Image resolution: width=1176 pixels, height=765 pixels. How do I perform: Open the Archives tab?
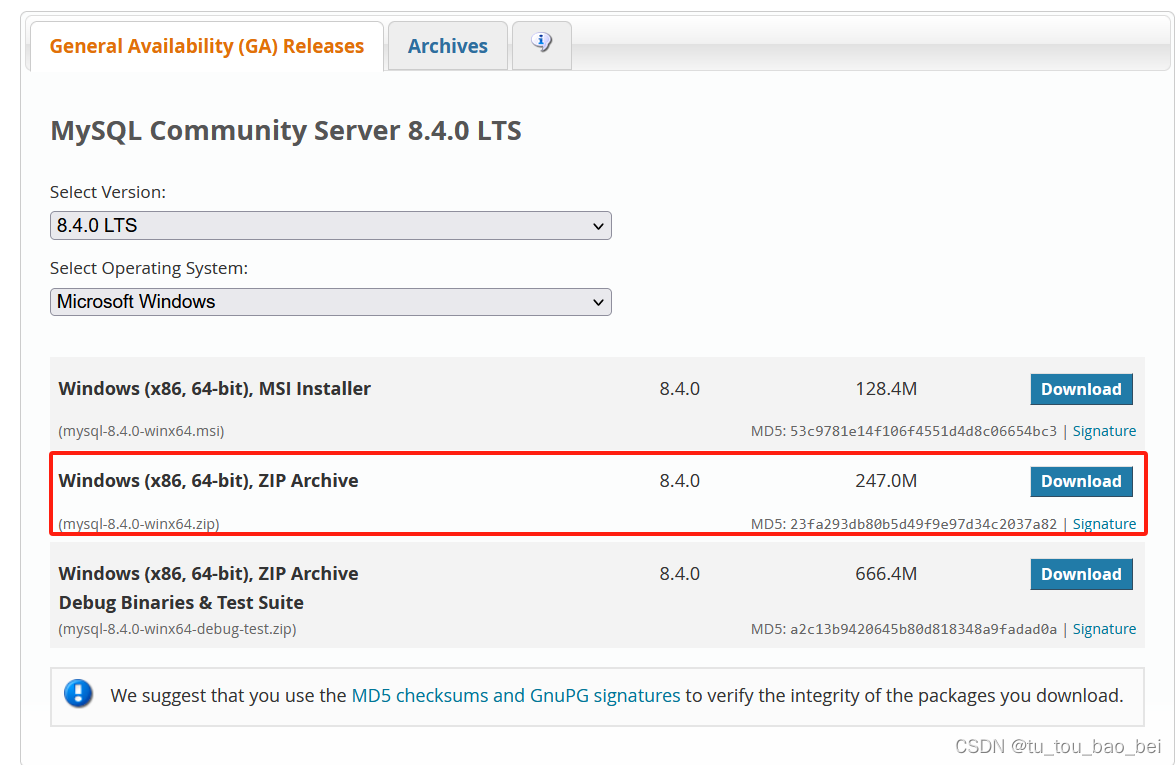coord(448,46)
